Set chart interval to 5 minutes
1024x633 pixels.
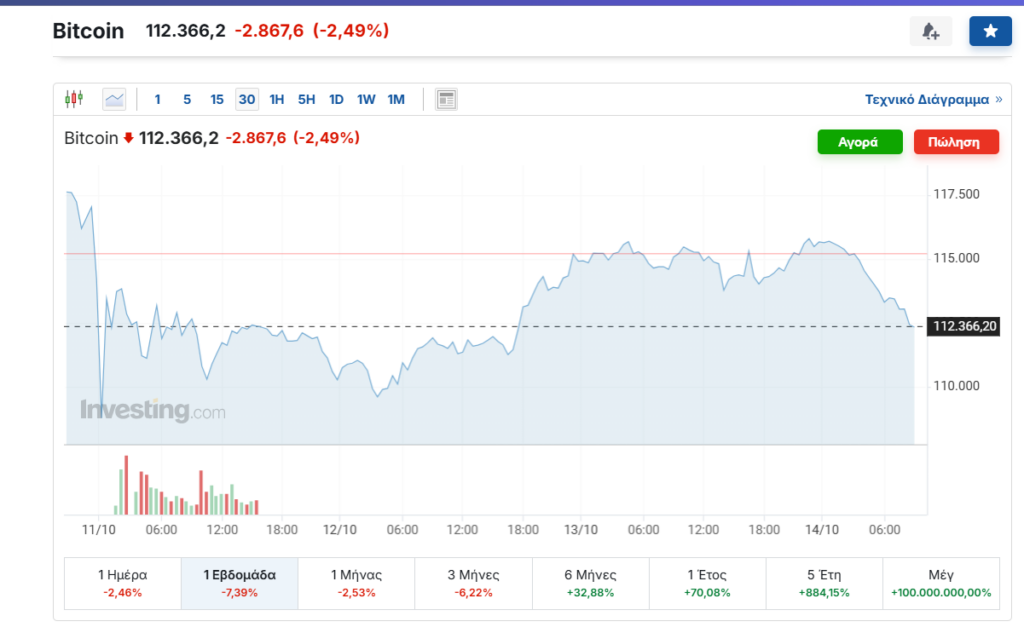coord(187,99)
